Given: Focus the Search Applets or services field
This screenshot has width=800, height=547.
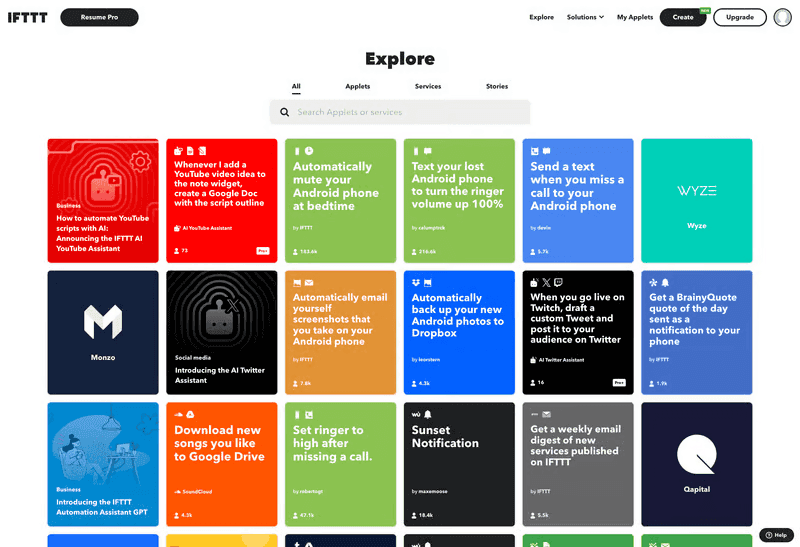Looking at the screenshot, I should click(410, 112).
